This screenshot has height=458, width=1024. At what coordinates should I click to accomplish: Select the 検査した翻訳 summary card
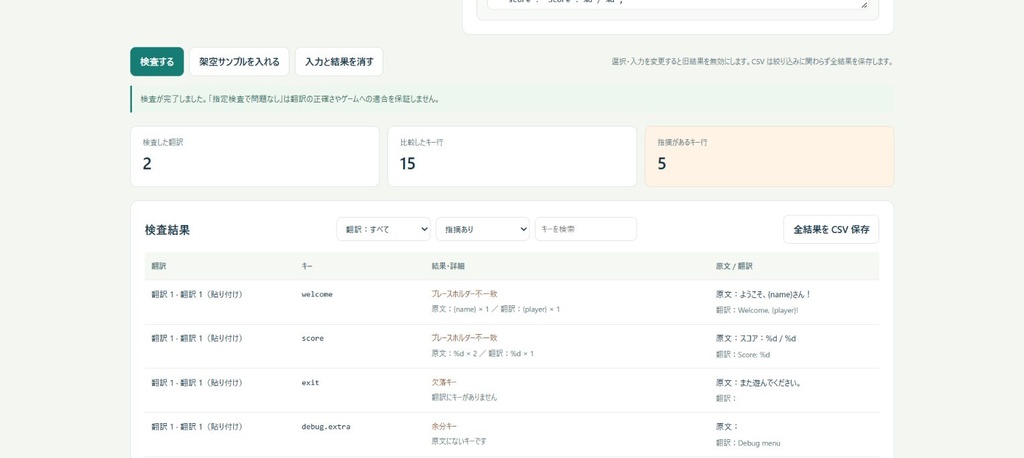click(255, 156)
